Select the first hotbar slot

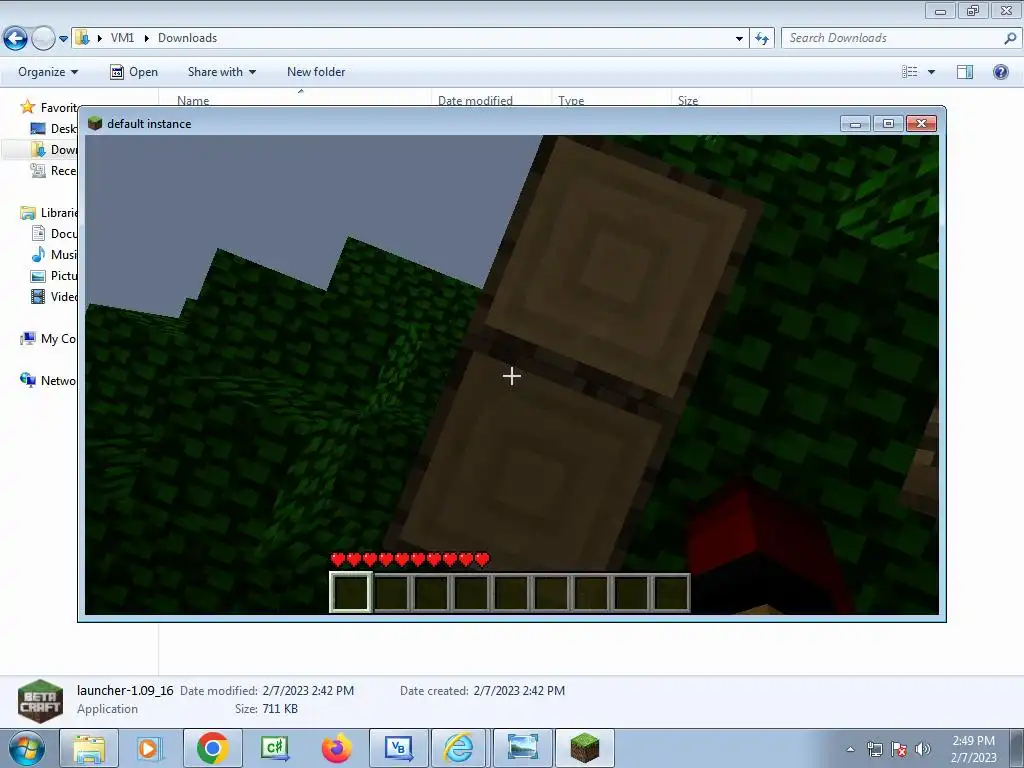[351, 592]
